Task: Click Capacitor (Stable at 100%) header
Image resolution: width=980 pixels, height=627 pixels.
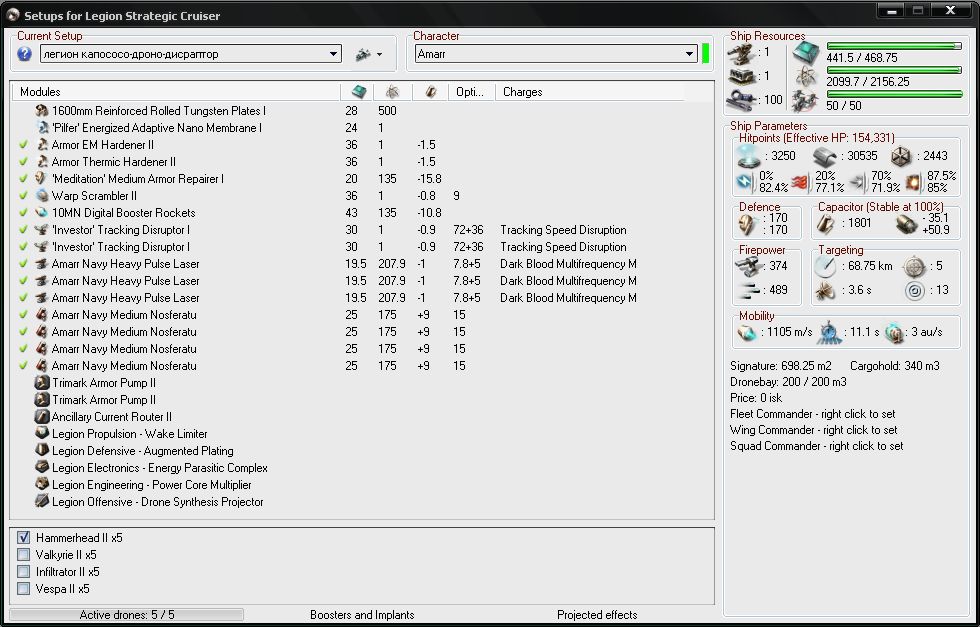Action: [881, 206]
